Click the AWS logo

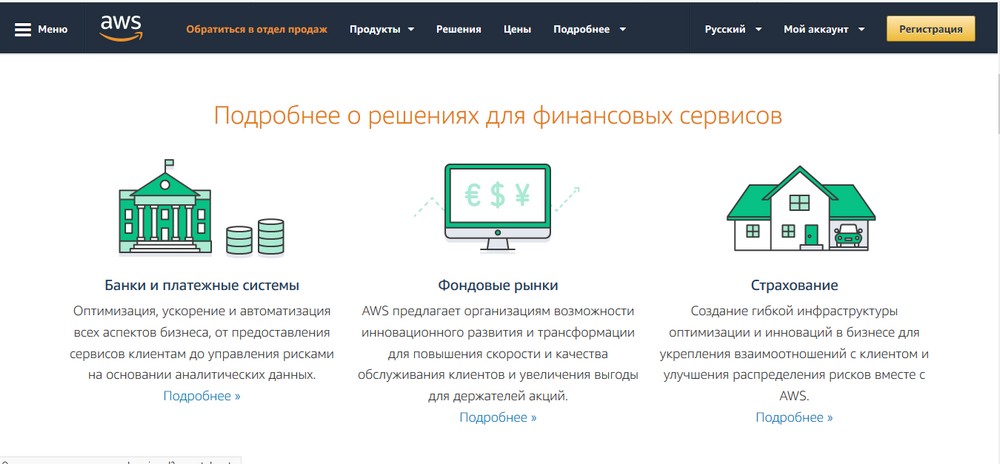121,27
